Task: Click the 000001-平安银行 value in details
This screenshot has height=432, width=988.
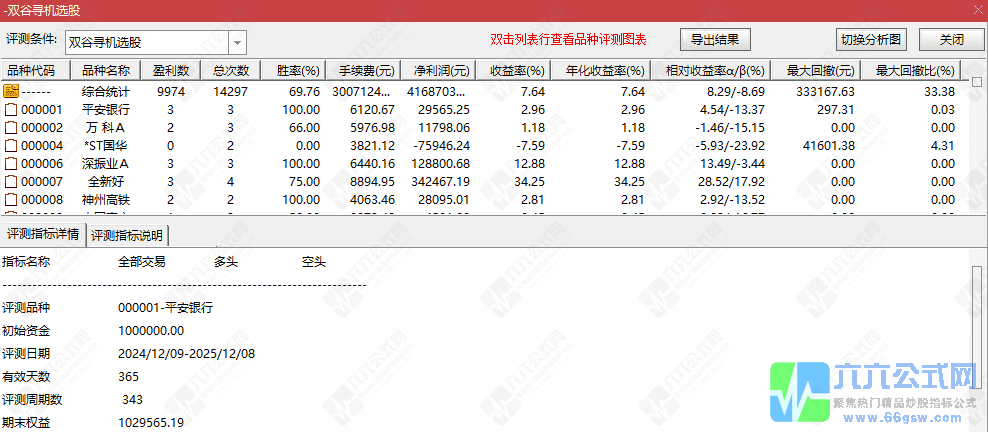Action: [165, 308]
